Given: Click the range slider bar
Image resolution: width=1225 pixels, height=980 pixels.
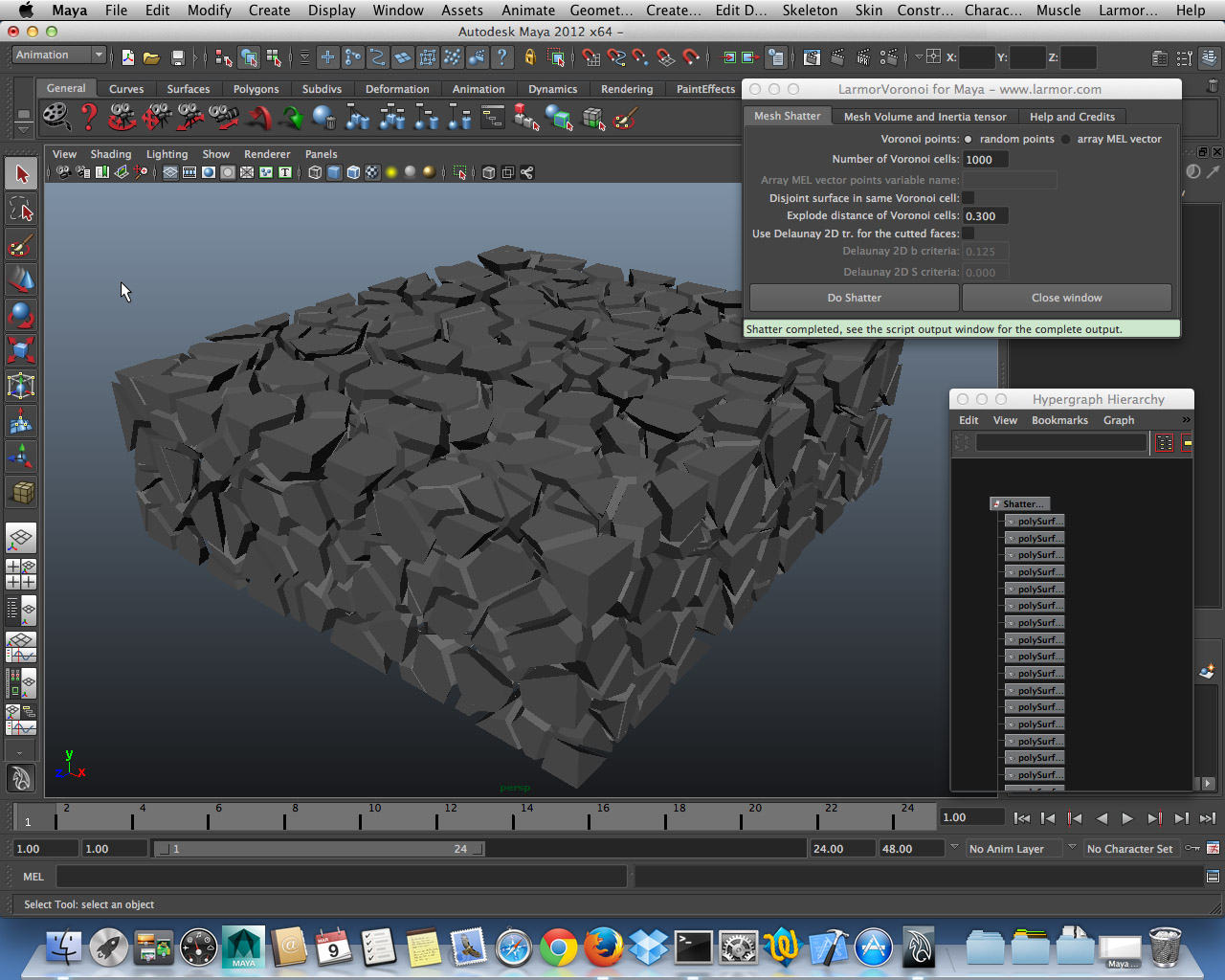Looking at the screenshot, I should coord(319,849).
